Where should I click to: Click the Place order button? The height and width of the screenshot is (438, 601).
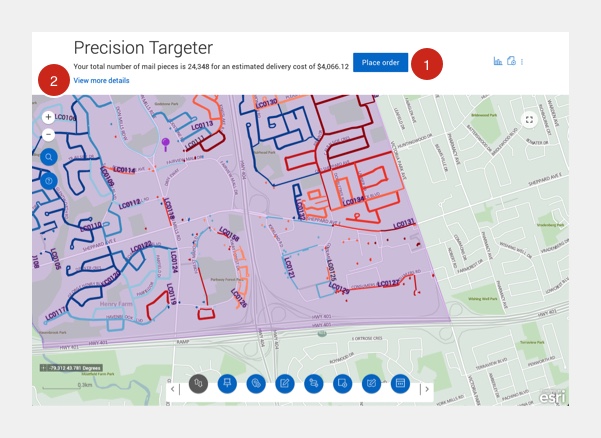(380, 62)
